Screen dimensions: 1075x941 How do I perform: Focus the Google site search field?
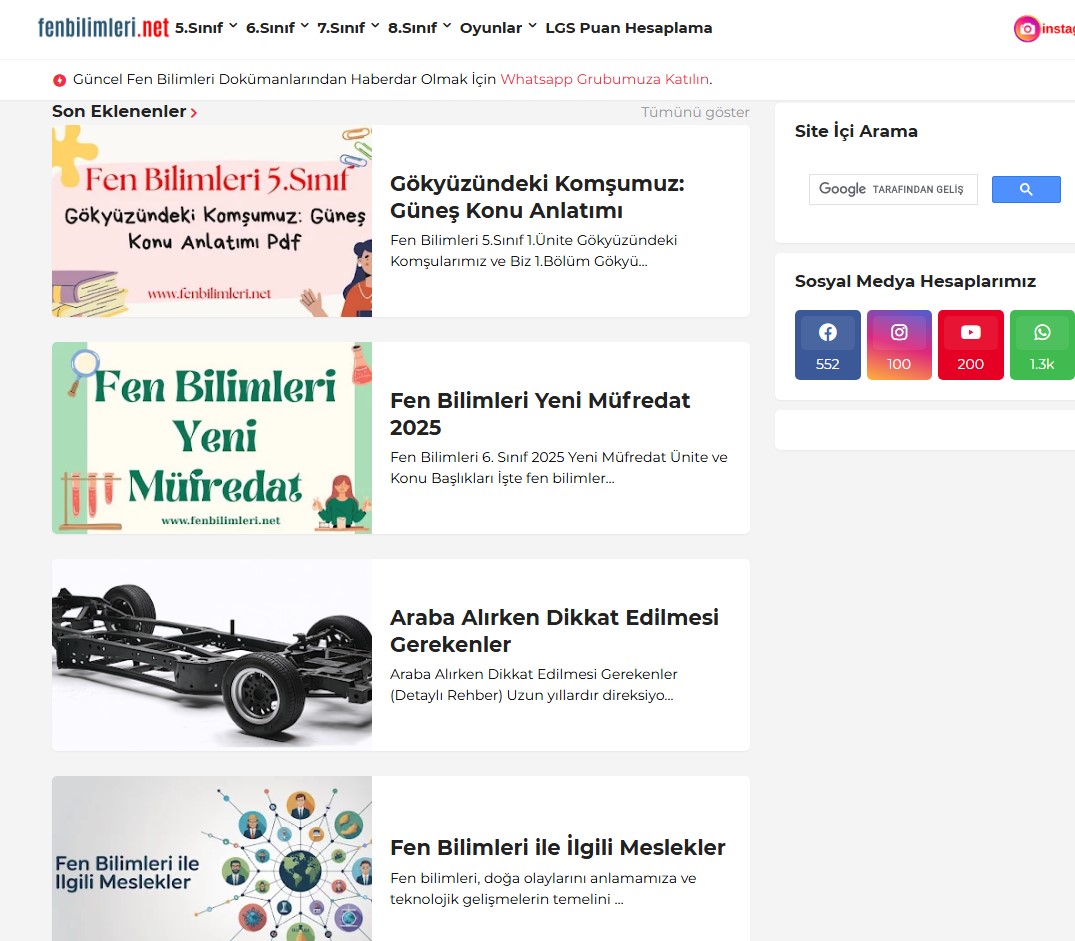(893, 190)
